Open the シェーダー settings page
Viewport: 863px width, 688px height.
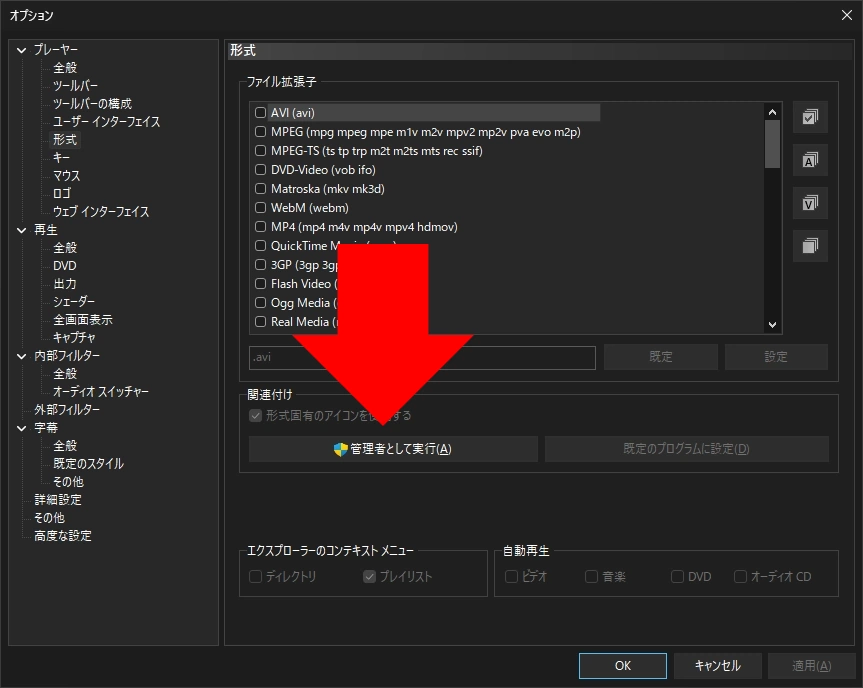pos(74,302)
